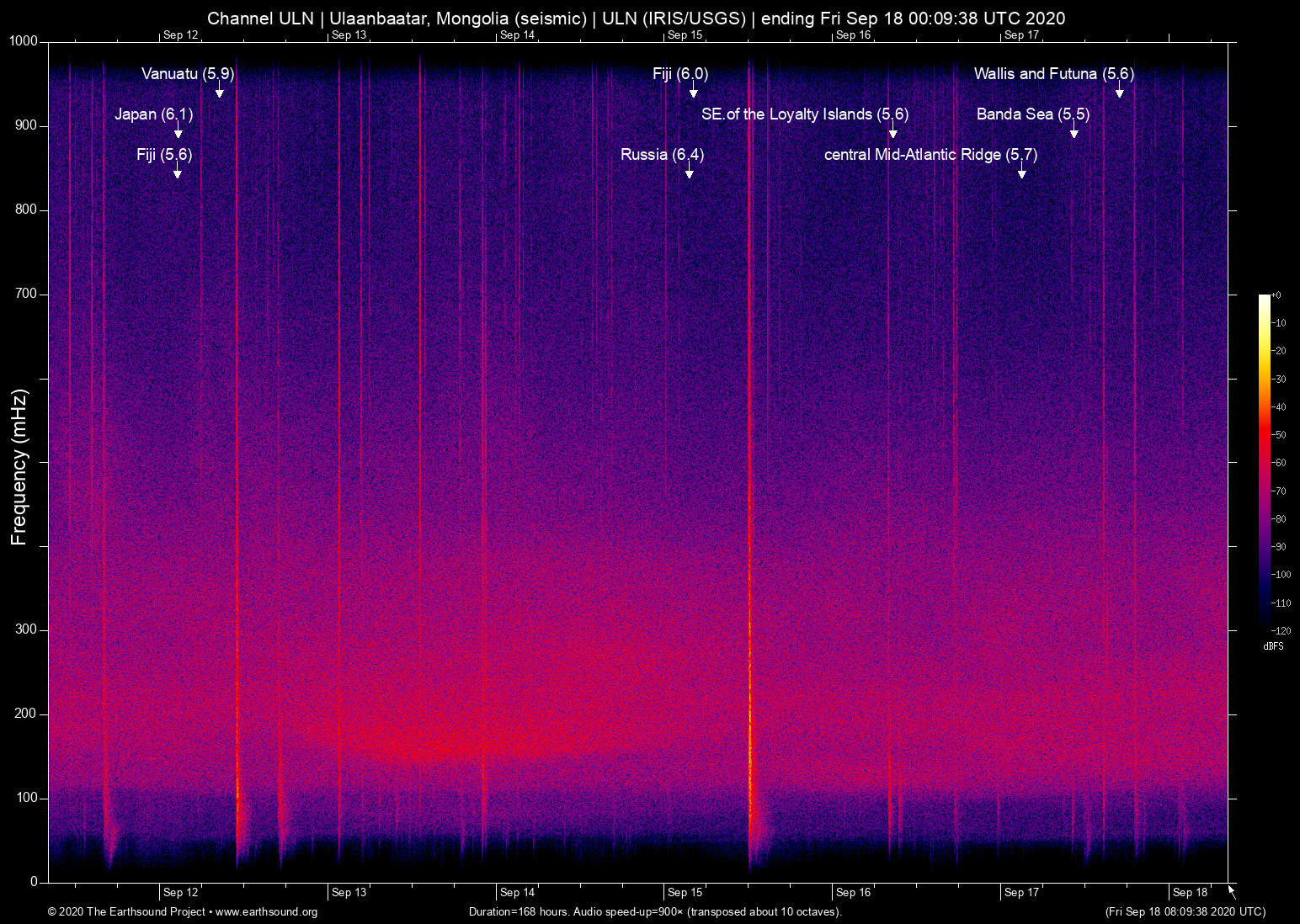This screenshot has height=924, width=1300.
Task: Click the Sep 17 date on the upper time axis
Action: pos(1022,35)
